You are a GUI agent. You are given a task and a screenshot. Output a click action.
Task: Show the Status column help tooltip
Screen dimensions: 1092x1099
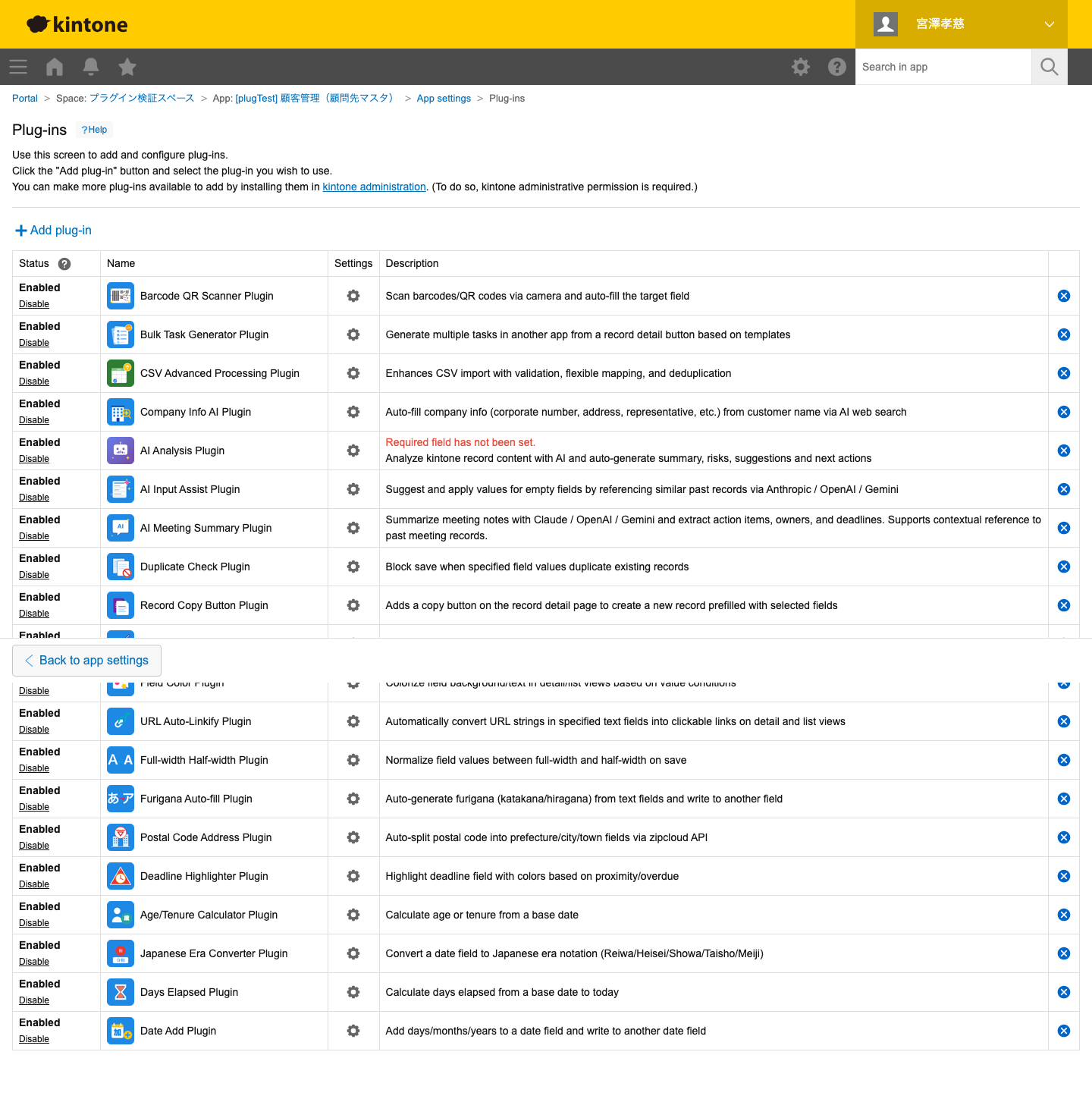click(x=64, y=264)
